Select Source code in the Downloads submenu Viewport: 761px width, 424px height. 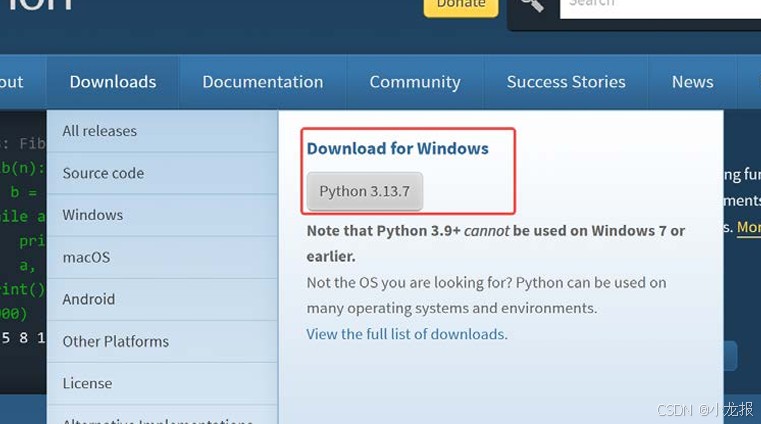103,173
